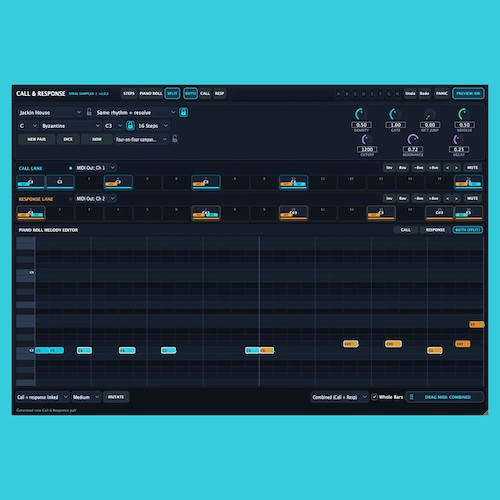500x500 pixels.
Task: Select pattern slot A
Action: (338, 94)
